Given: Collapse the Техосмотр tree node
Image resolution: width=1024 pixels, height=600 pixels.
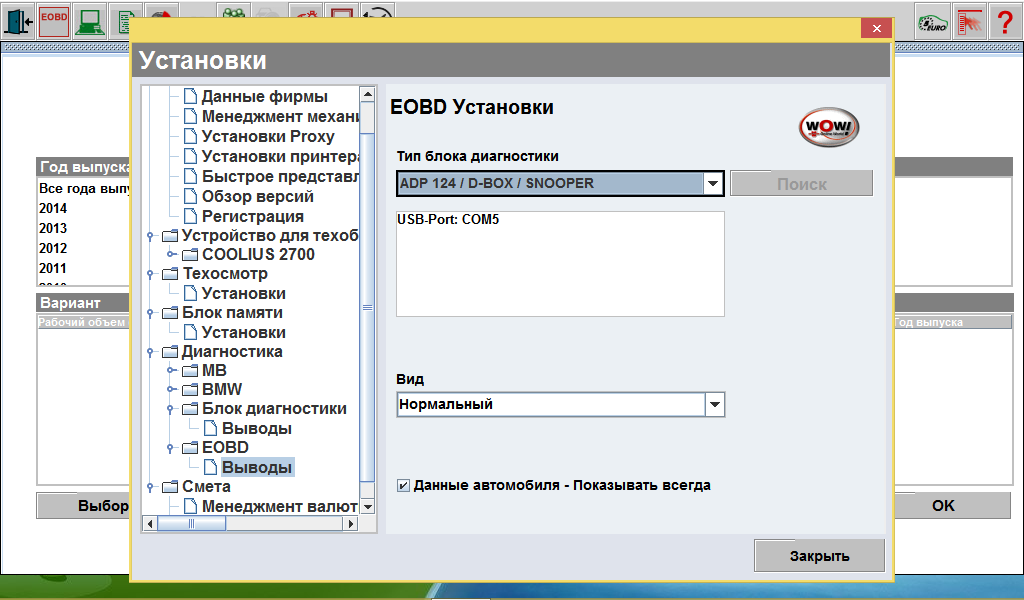Looking at the screenshot, I should pos(150,274).
